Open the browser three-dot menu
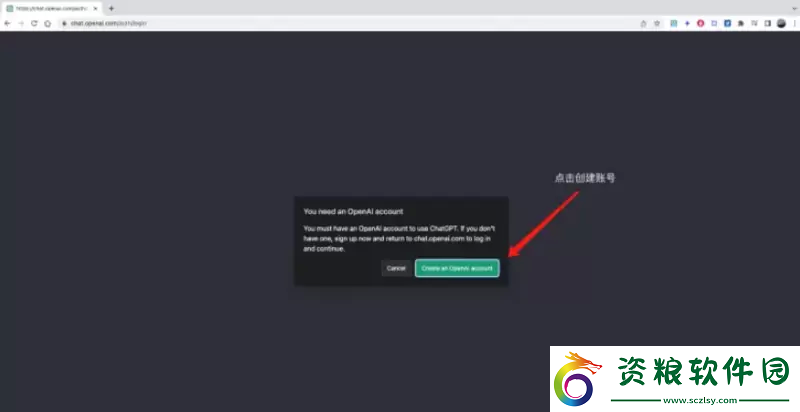This screenshot has height=412, width=800. [794, 23]
